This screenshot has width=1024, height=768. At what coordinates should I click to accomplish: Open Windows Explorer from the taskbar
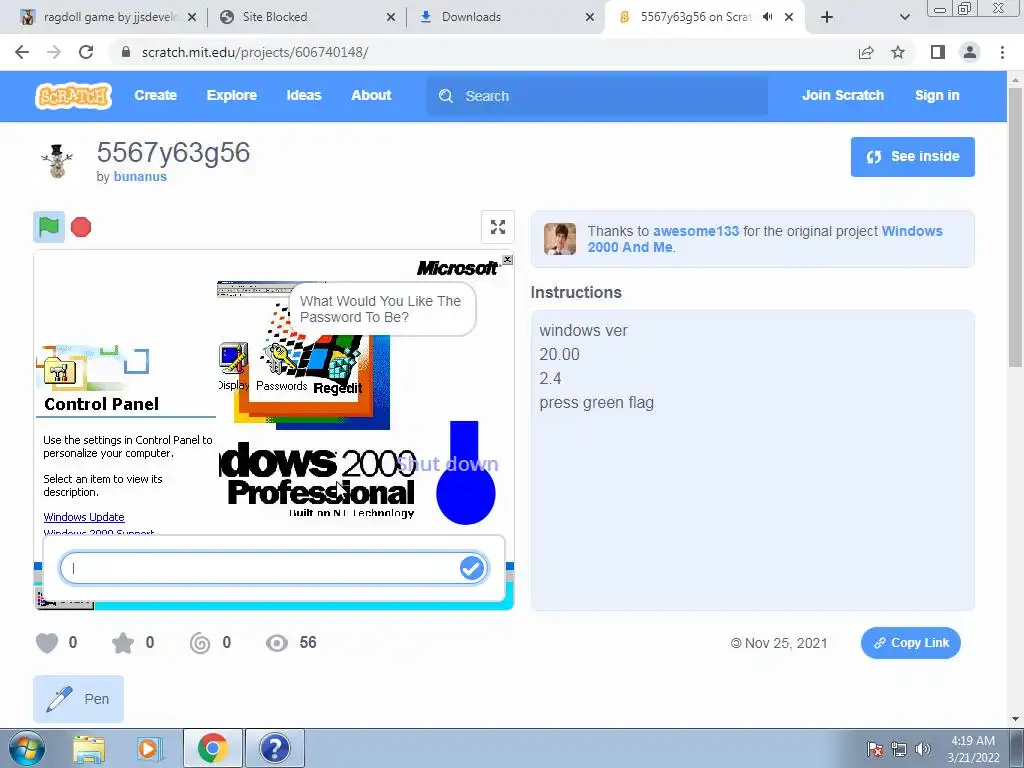coord(89,748)
